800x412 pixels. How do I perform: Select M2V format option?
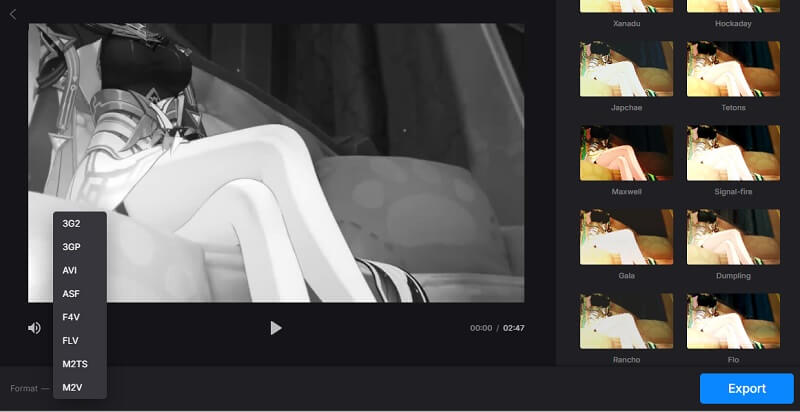(72, 387)
